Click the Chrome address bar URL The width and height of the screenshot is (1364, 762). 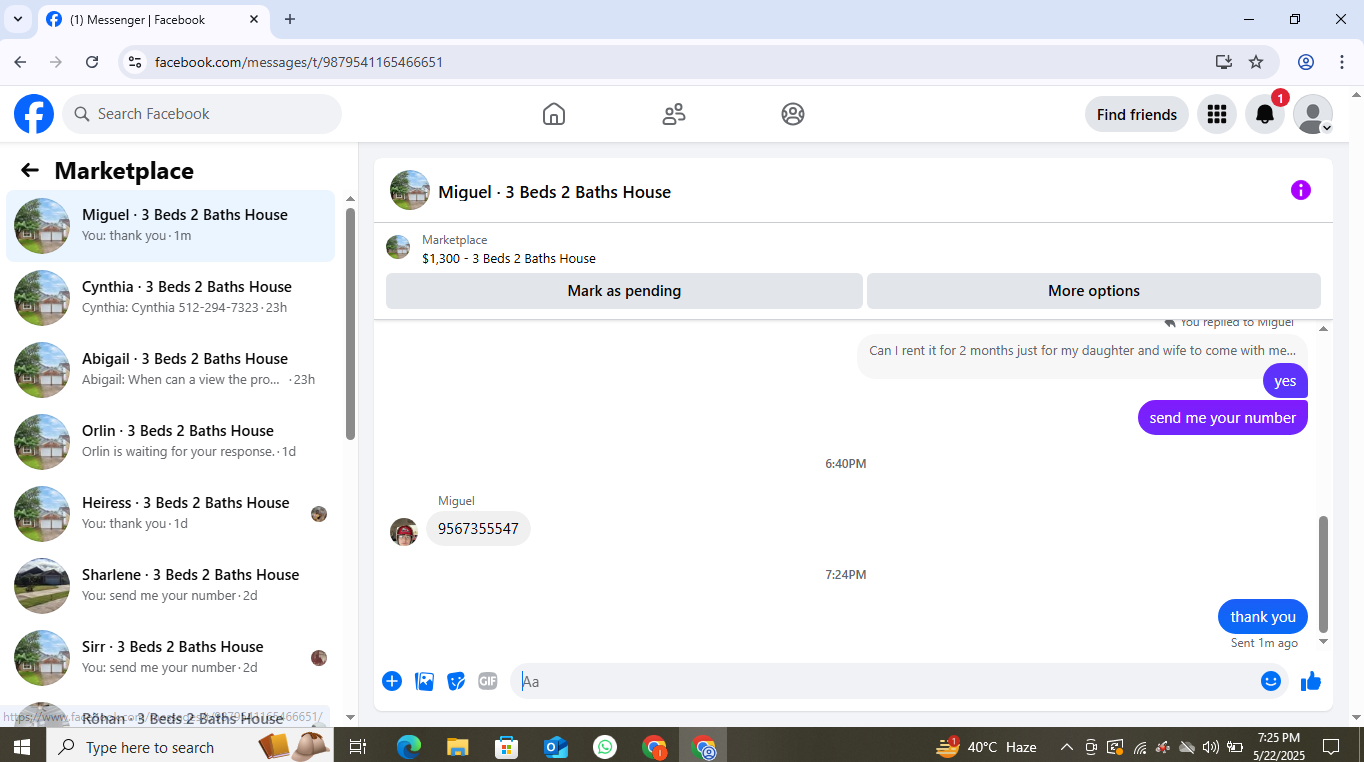coord(299,62)
